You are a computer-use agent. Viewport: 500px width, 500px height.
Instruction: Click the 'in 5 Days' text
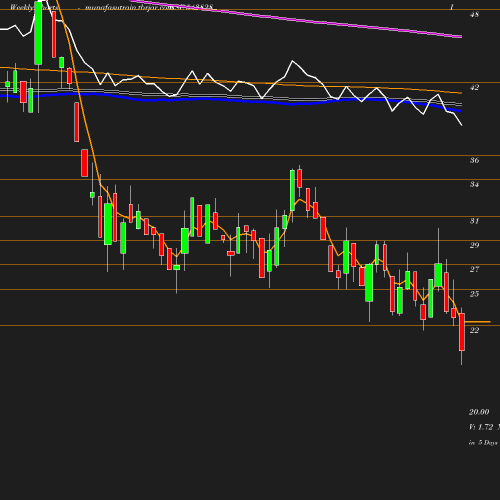coord(483,443)
